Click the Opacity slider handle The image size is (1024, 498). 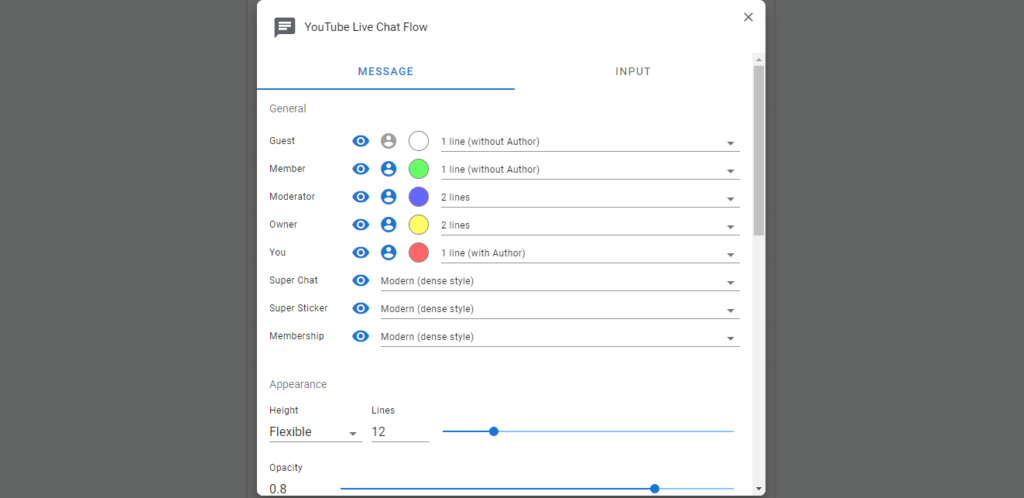655,489
